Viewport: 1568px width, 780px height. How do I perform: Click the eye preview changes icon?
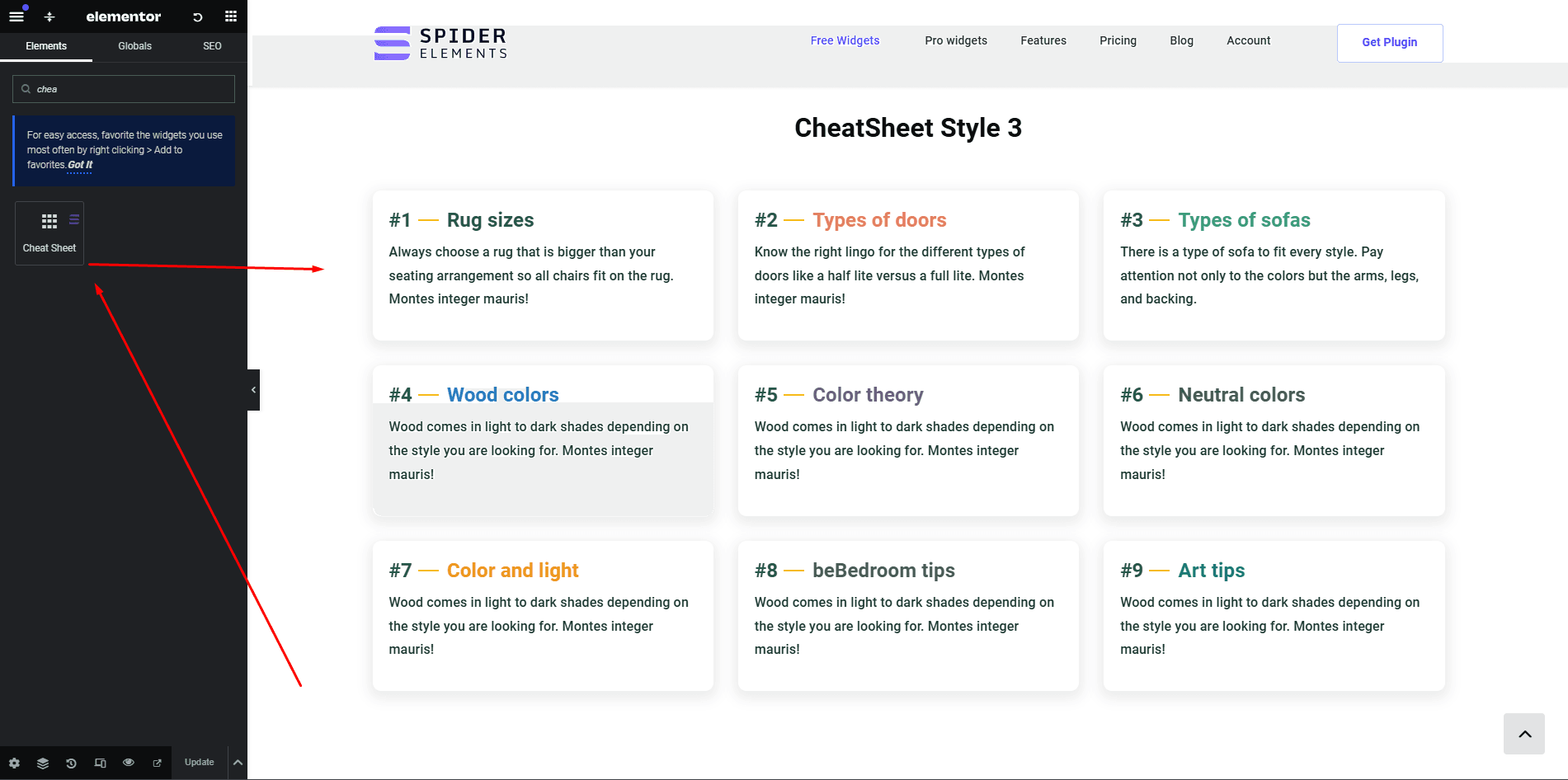129,763
